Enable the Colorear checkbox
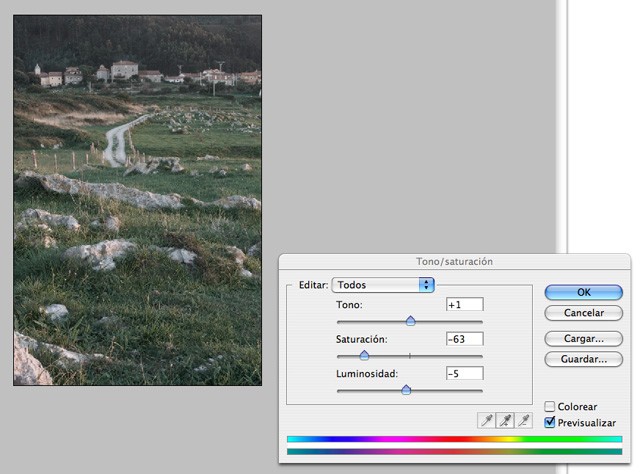The image size is (640, 474). pyautogui.click(x=550, y=407)
